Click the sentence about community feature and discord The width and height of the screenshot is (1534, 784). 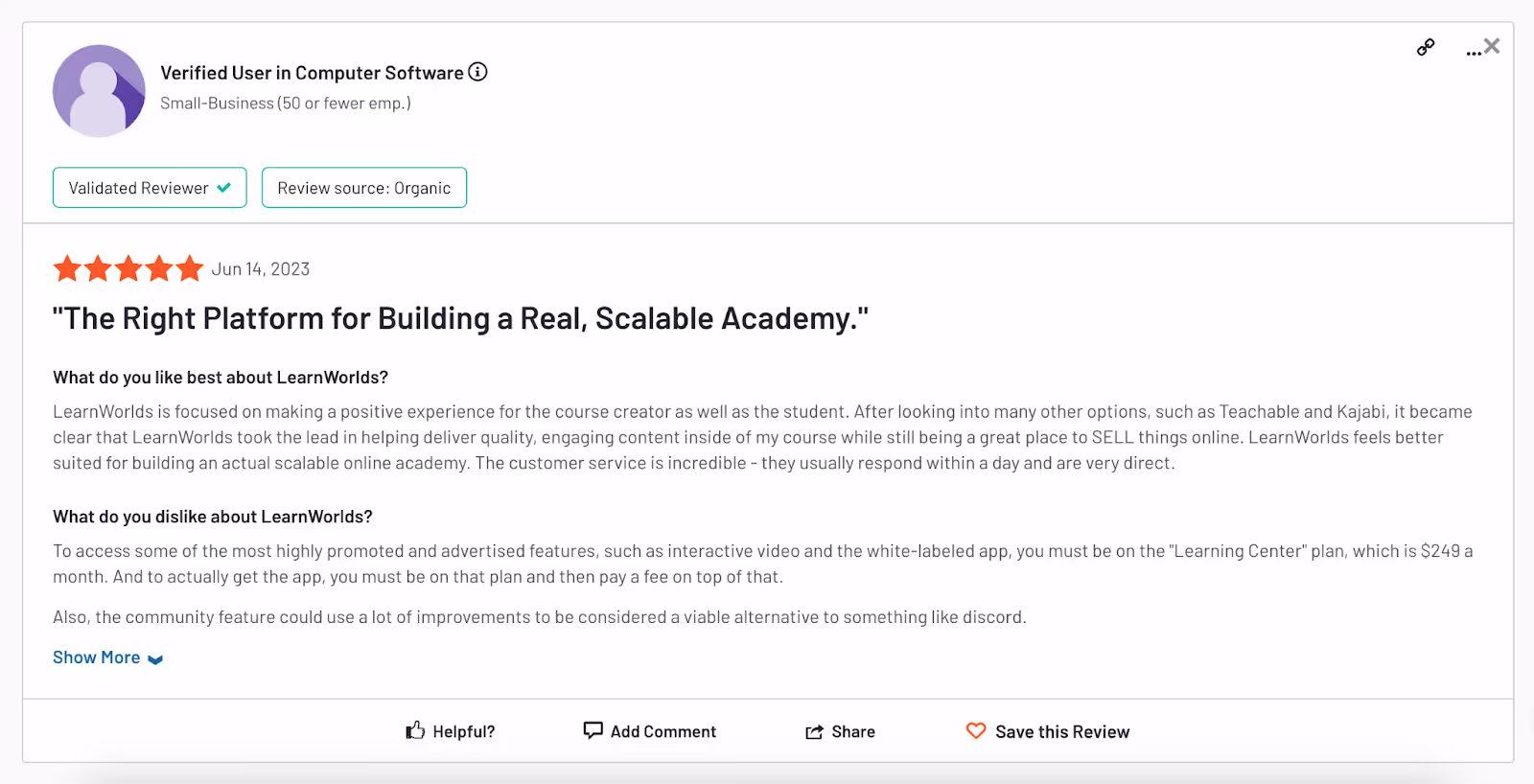(540, 617)
